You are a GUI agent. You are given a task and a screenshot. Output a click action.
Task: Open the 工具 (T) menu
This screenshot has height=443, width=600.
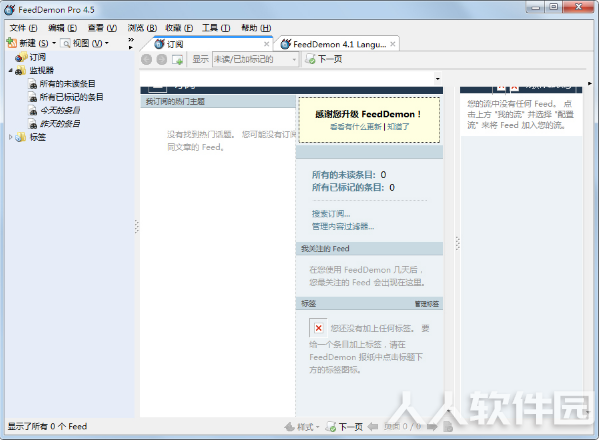coord(216,28)
